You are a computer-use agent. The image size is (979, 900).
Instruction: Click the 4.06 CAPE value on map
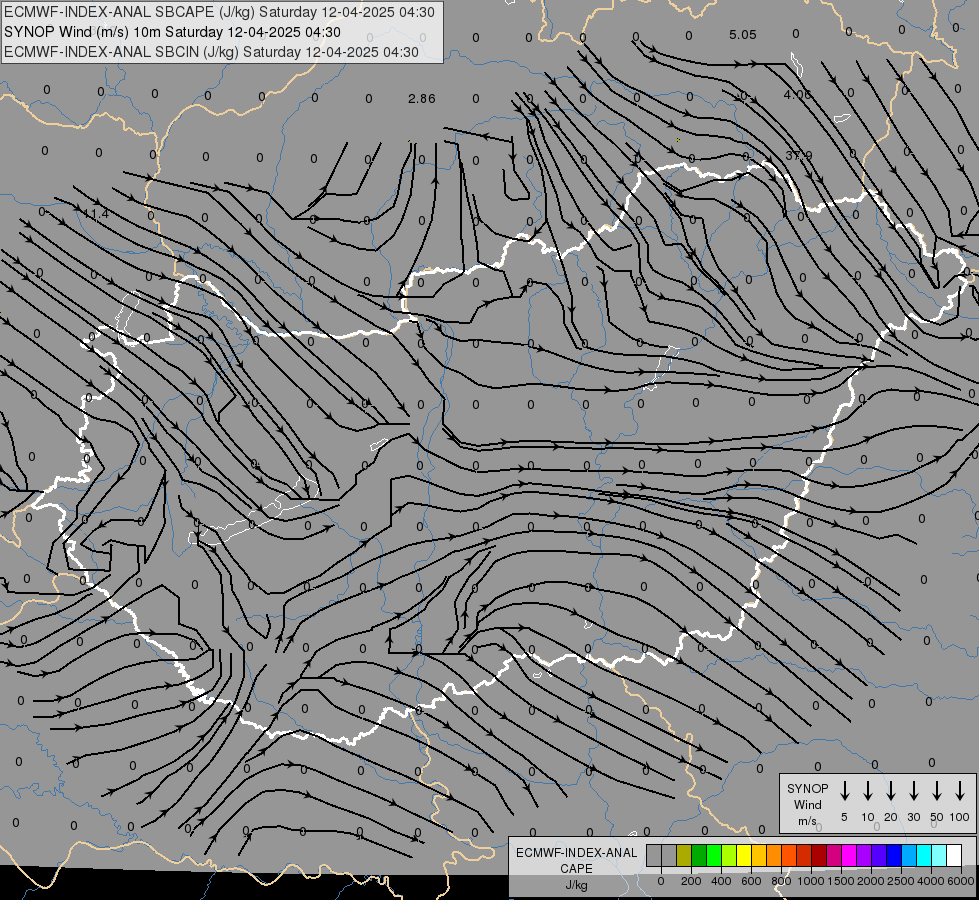797,94
